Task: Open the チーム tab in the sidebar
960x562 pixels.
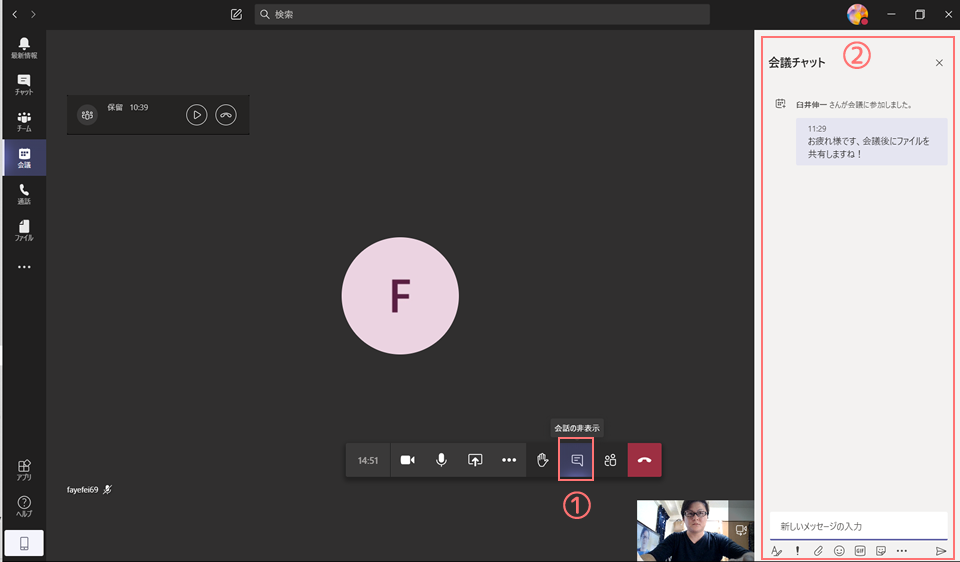Action: pos(24,122)
